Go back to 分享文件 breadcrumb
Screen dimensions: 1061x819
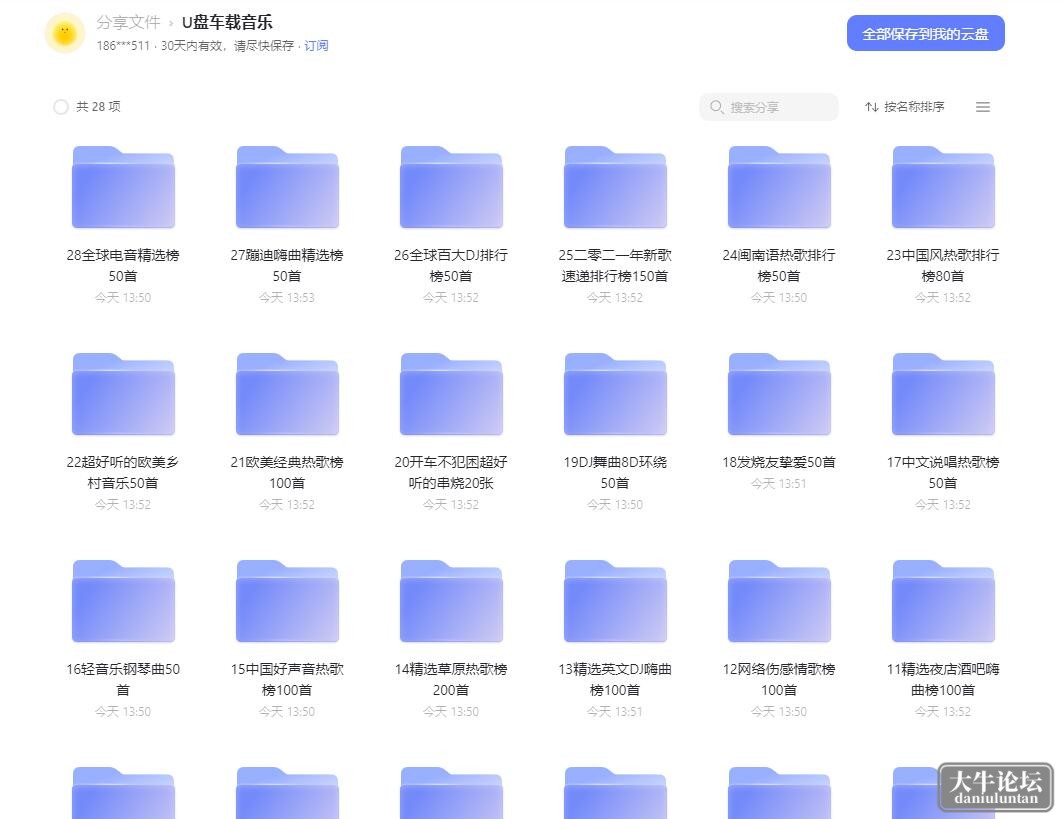[128, 22]
